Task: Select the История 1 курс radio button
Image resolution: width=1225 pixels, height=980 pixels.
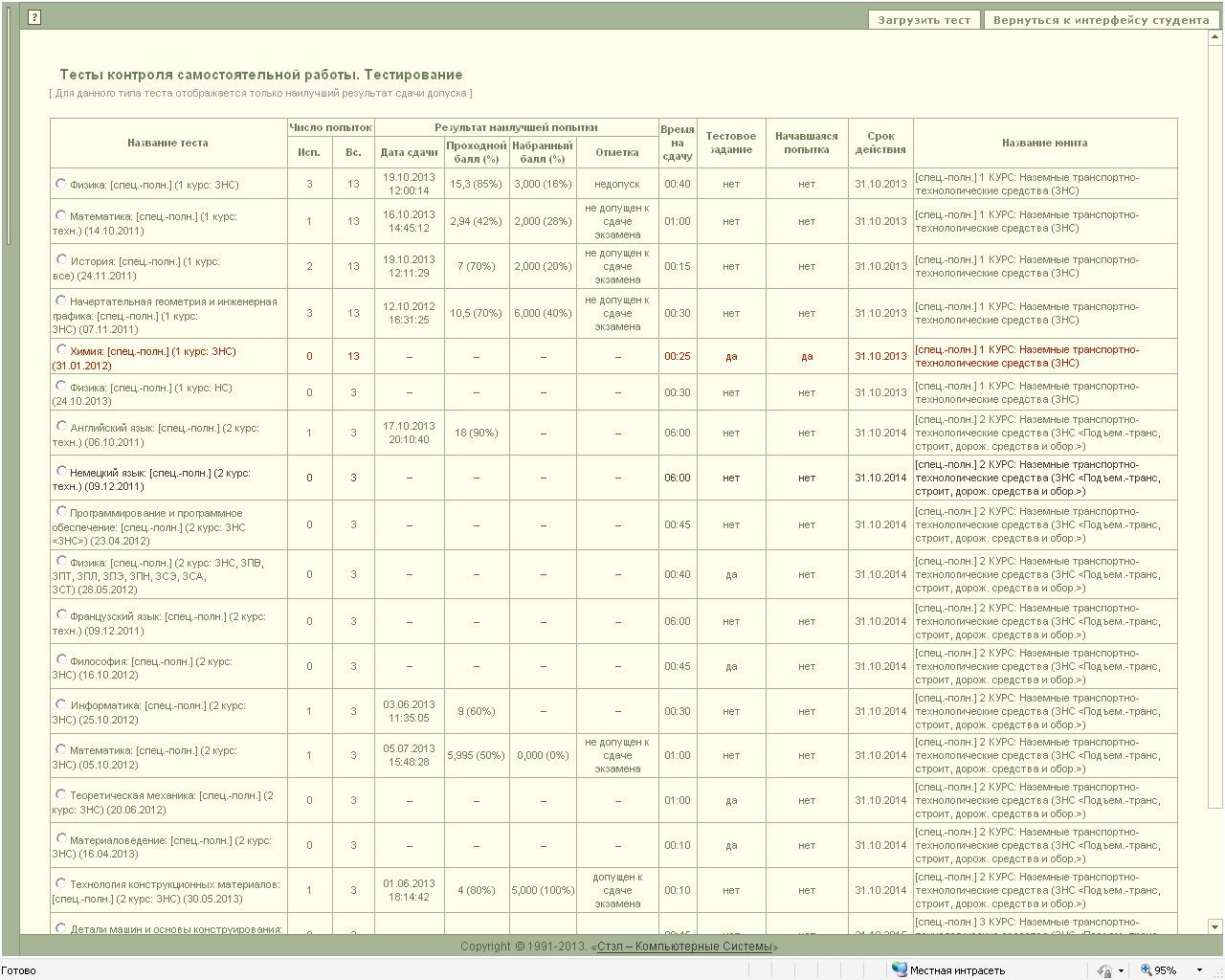Action: click(61, 259)
